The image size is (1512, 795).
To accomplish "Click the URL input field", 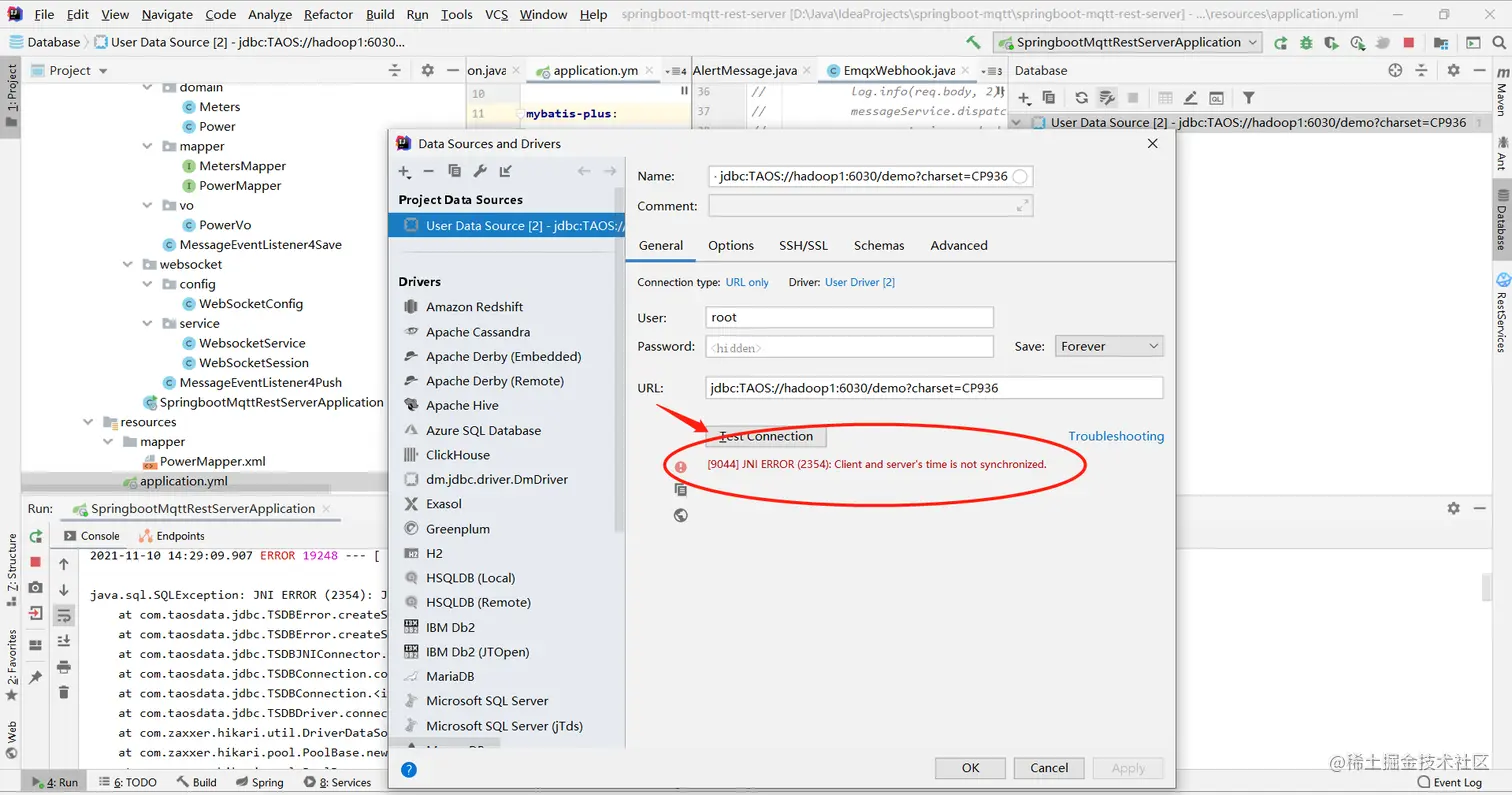I will click(934, 387).
